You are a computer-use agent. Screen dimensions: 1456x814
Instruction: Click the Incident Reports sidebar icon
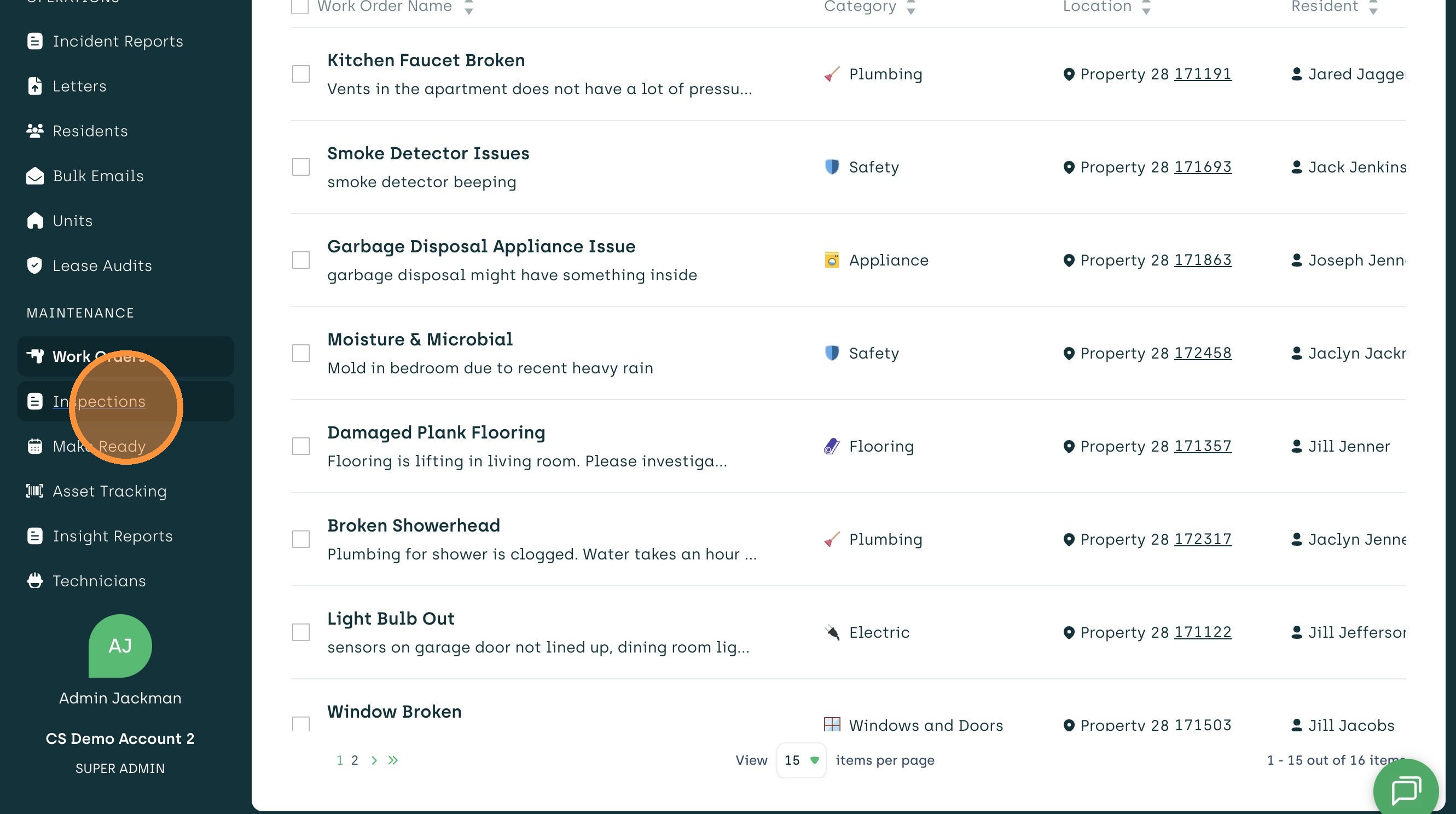point(35,41)
